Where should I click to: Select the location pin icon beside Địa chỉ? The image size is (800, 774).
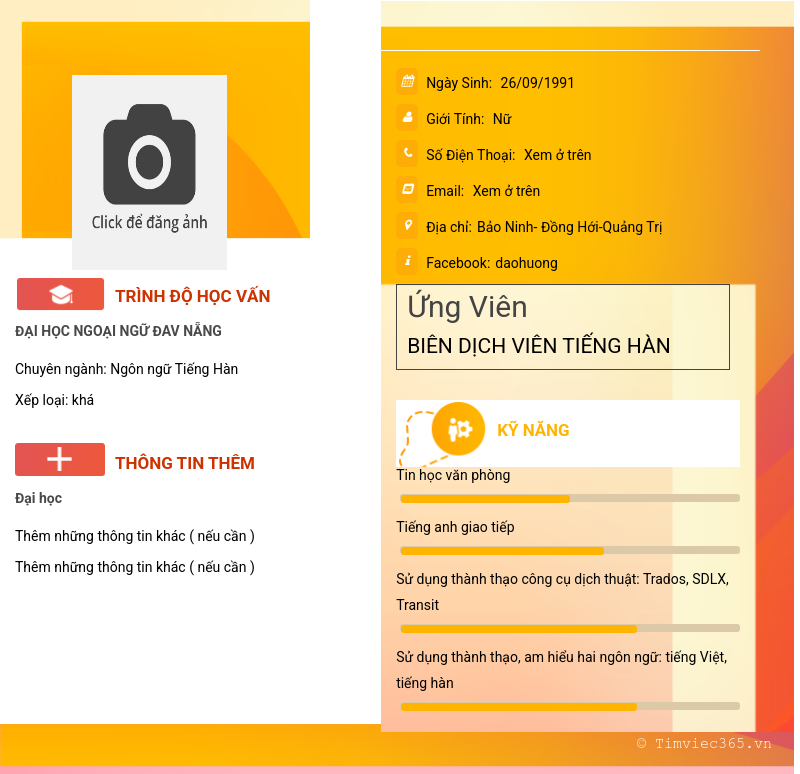click(406, 226)
